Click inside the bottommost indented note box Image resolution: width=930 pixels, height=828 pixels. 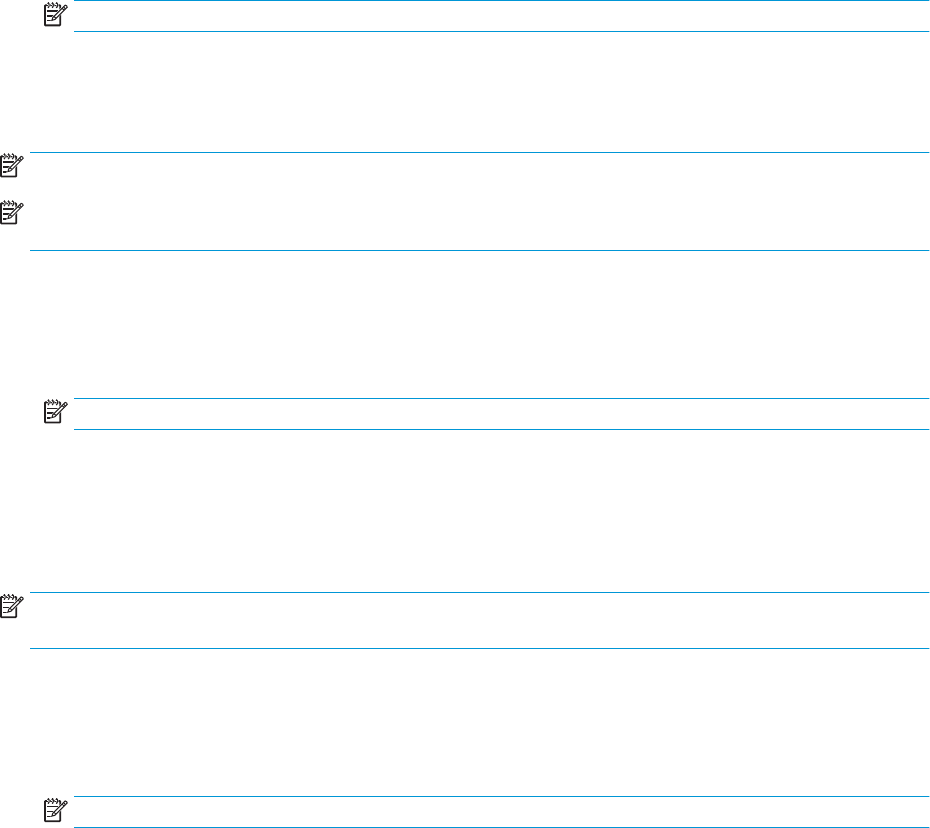click(501, 812)
